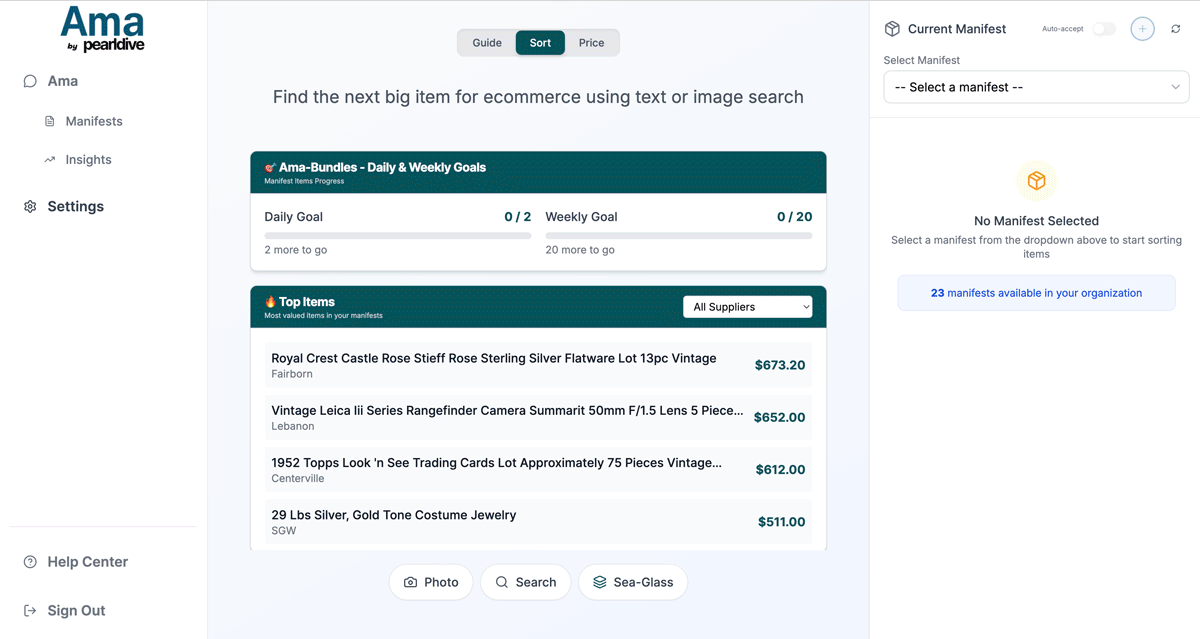Switch to the Guide tab
Viewport: 1200px width, 639px height.
pos(487,43)
